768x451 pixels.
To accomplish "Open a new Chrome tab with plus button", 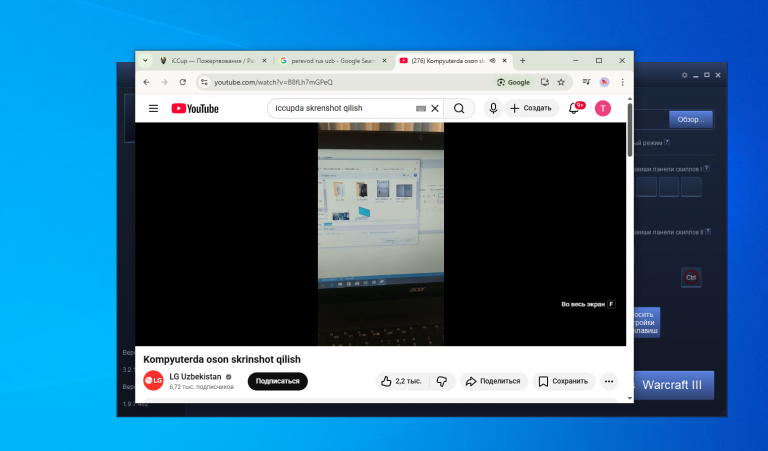I will (x=523, y=61).
